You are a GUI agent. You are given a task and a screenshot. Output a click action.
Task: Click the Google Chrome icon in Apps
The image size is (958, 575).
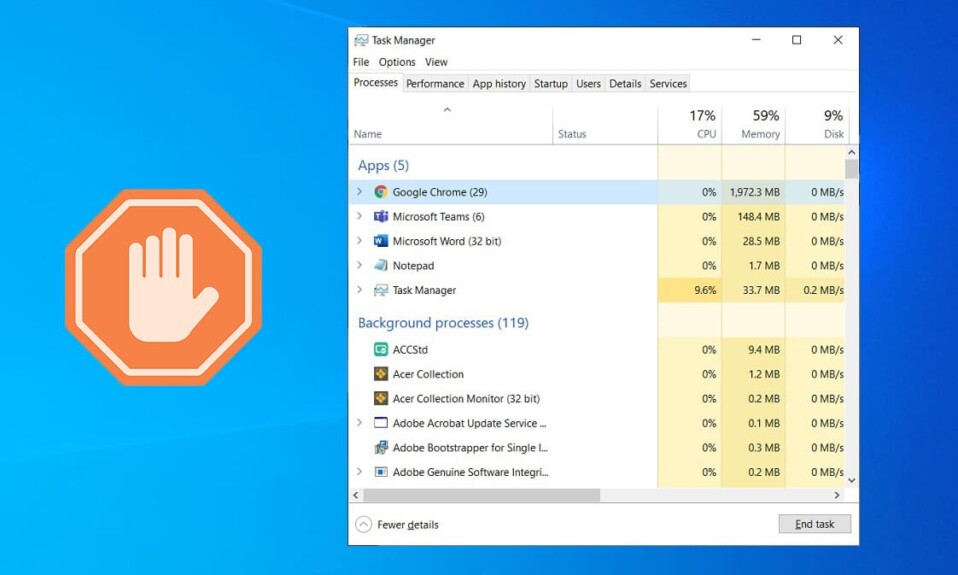pyautogui.click(x=381, y=192)
